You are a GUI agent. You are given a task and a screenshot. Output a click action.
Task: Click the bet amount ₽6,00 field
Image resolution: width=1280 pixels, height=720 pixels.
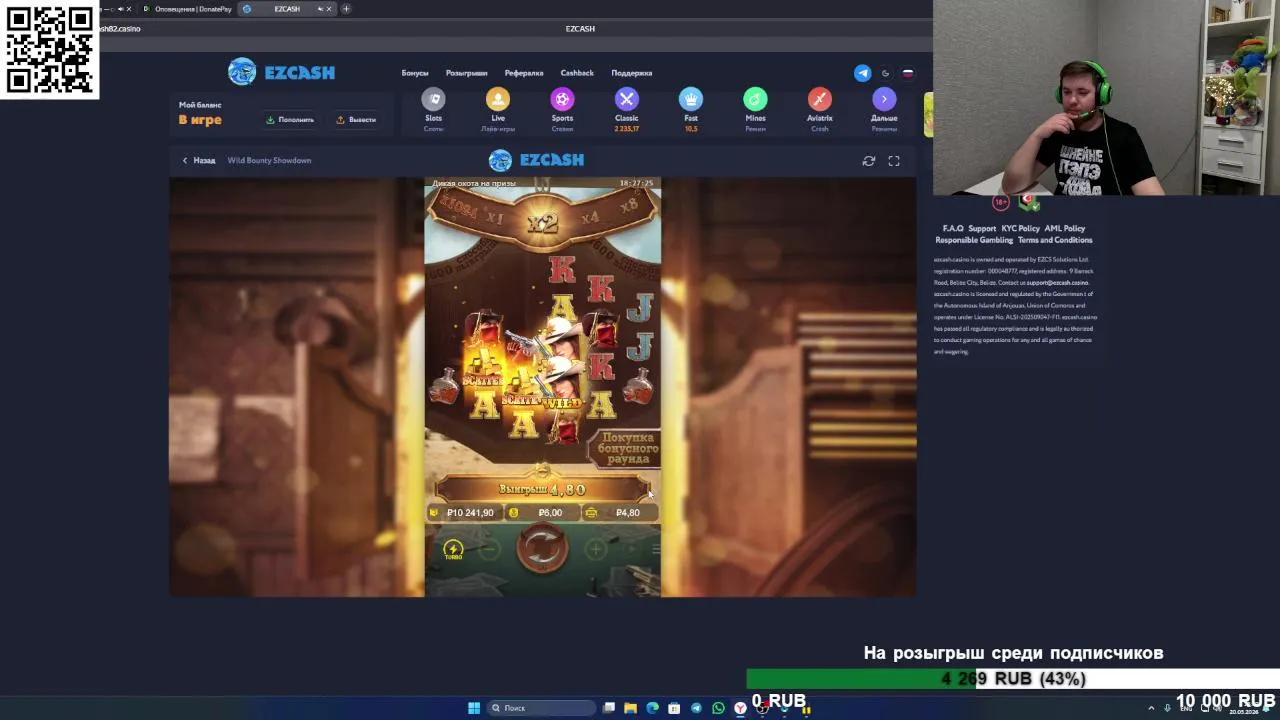tap(543, 512)
